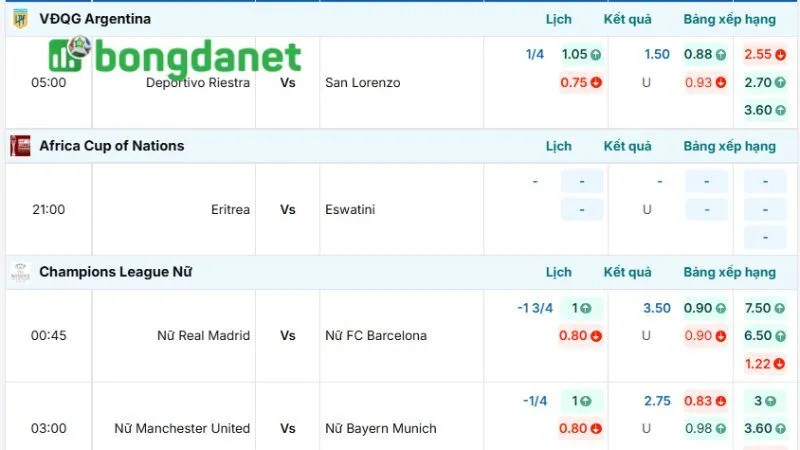Click the Nữ Manchester United team name
The height and width of the screenshot is (450, 800).
[182, 429]
